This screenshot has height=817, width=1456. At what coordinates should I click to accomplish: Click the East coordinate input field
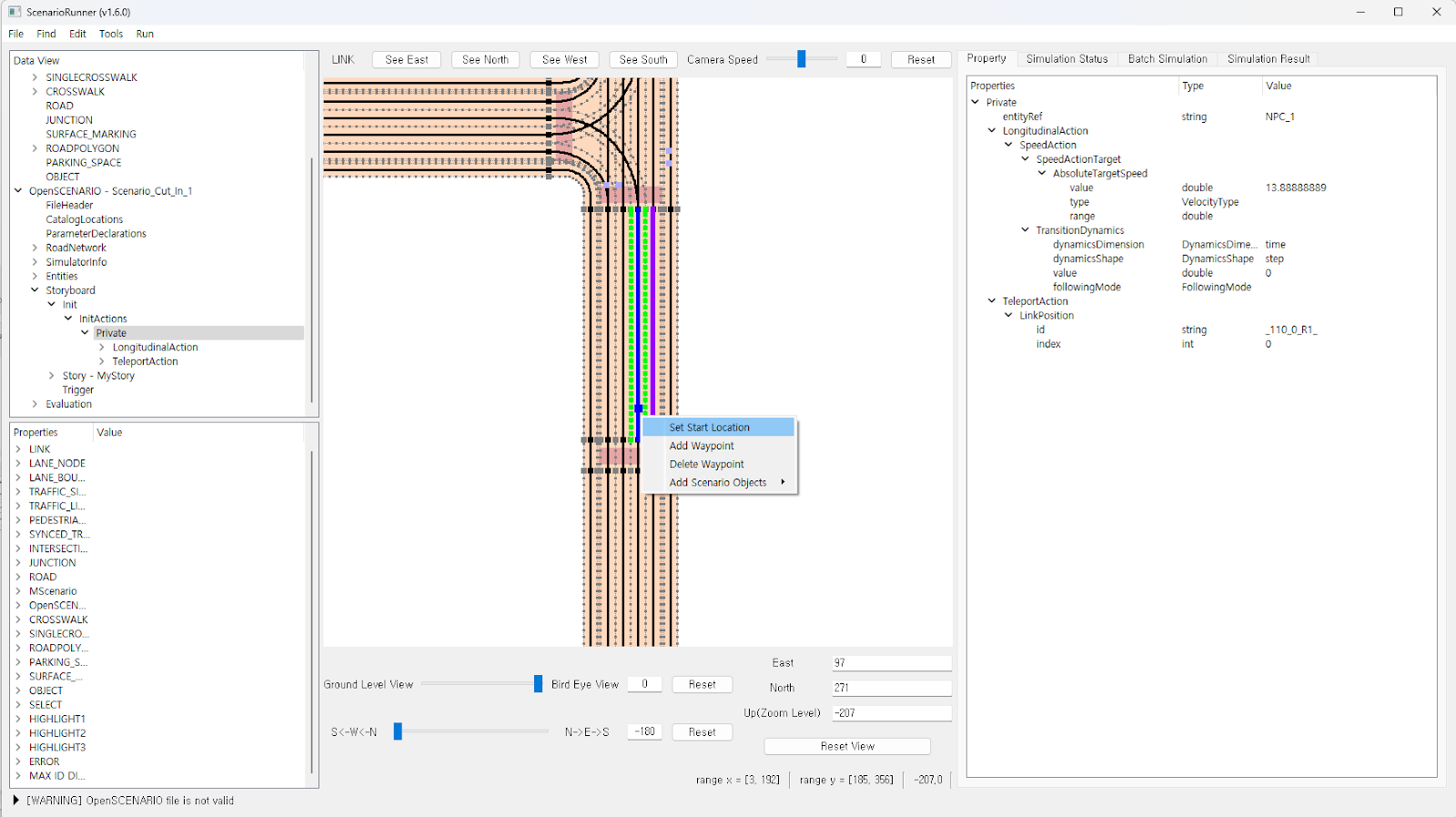(x=891, y=663)
